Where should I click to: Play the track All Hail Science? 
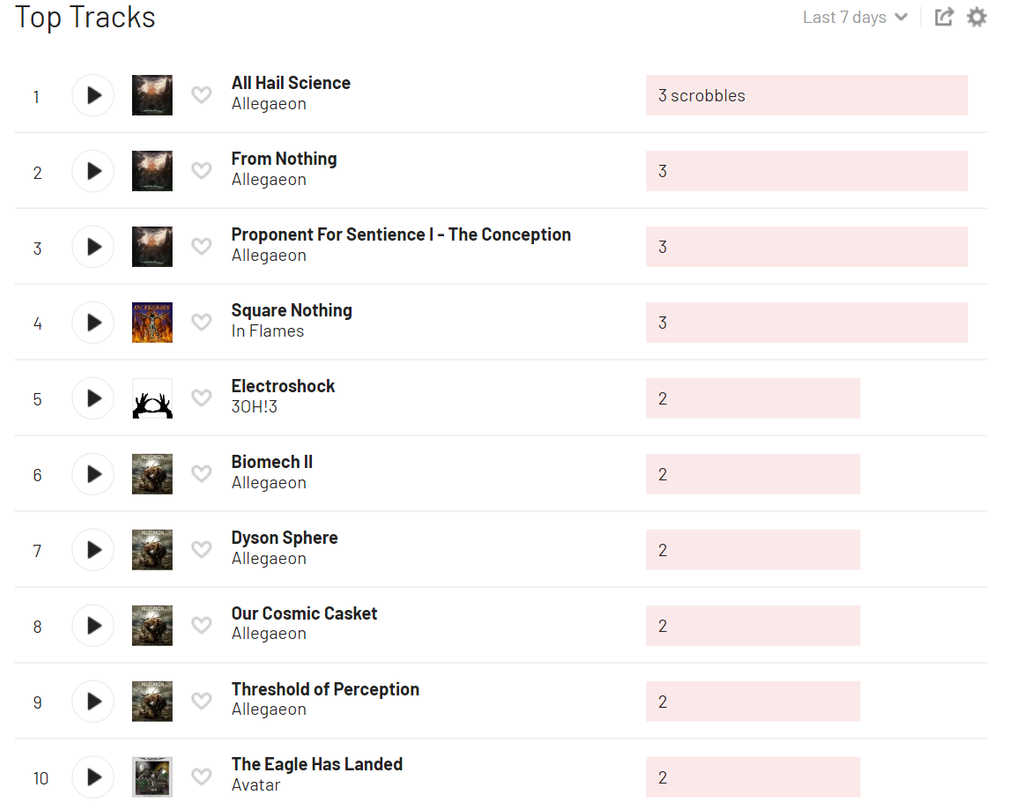click(x=93, y=95)
